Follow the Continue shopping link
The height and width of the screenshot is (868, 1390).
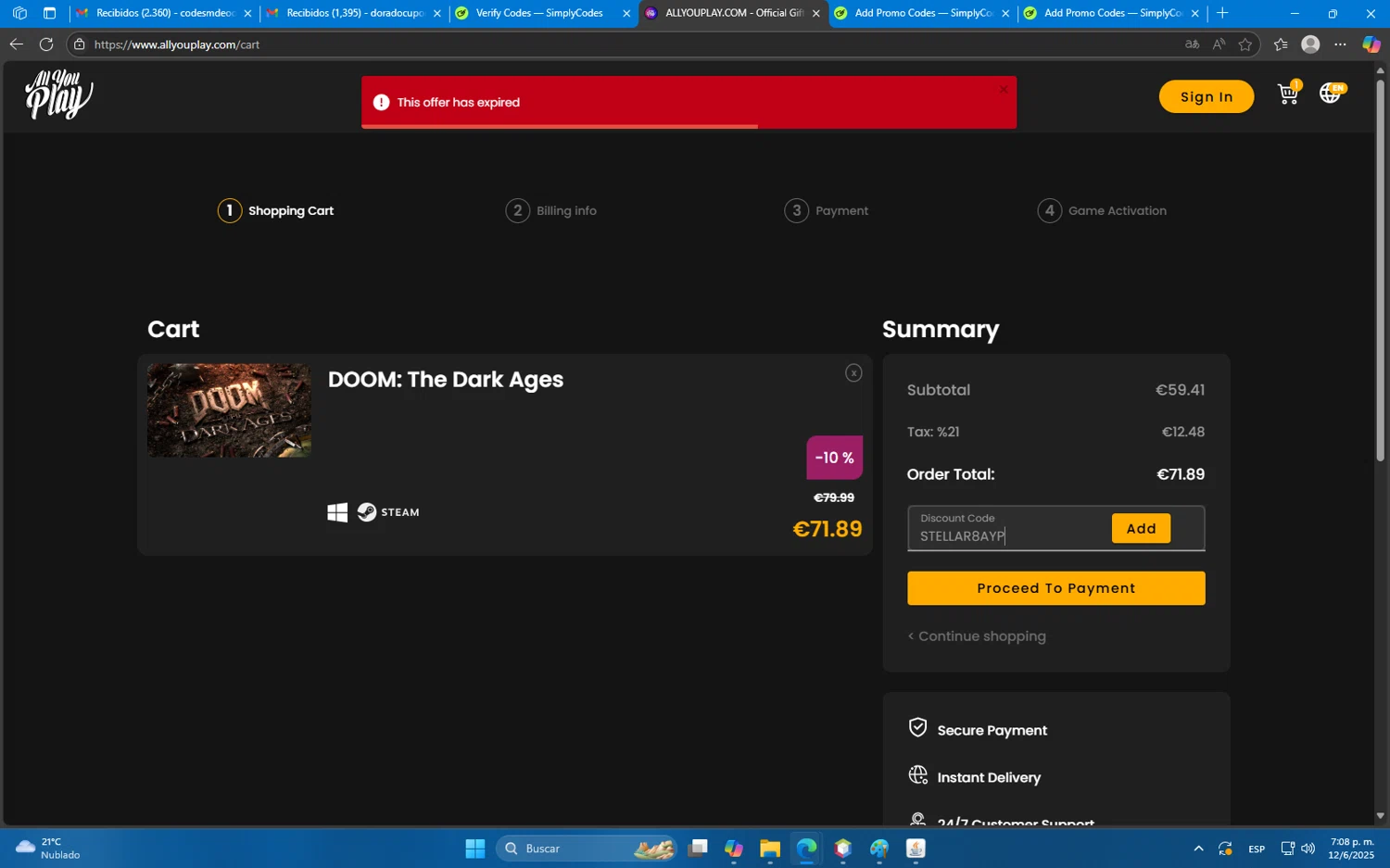977,636
